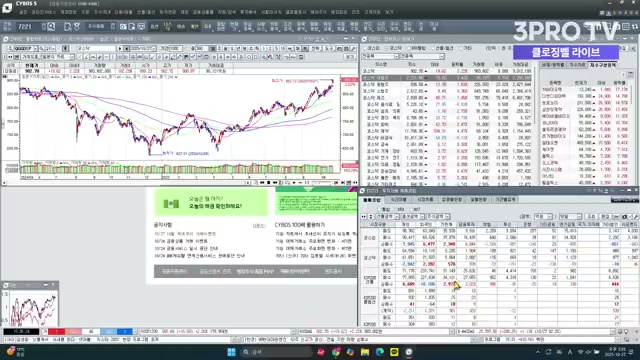Open first 전종목 dropdown in index window
This screenshot has height=360, width=640.
coord(380,56)
